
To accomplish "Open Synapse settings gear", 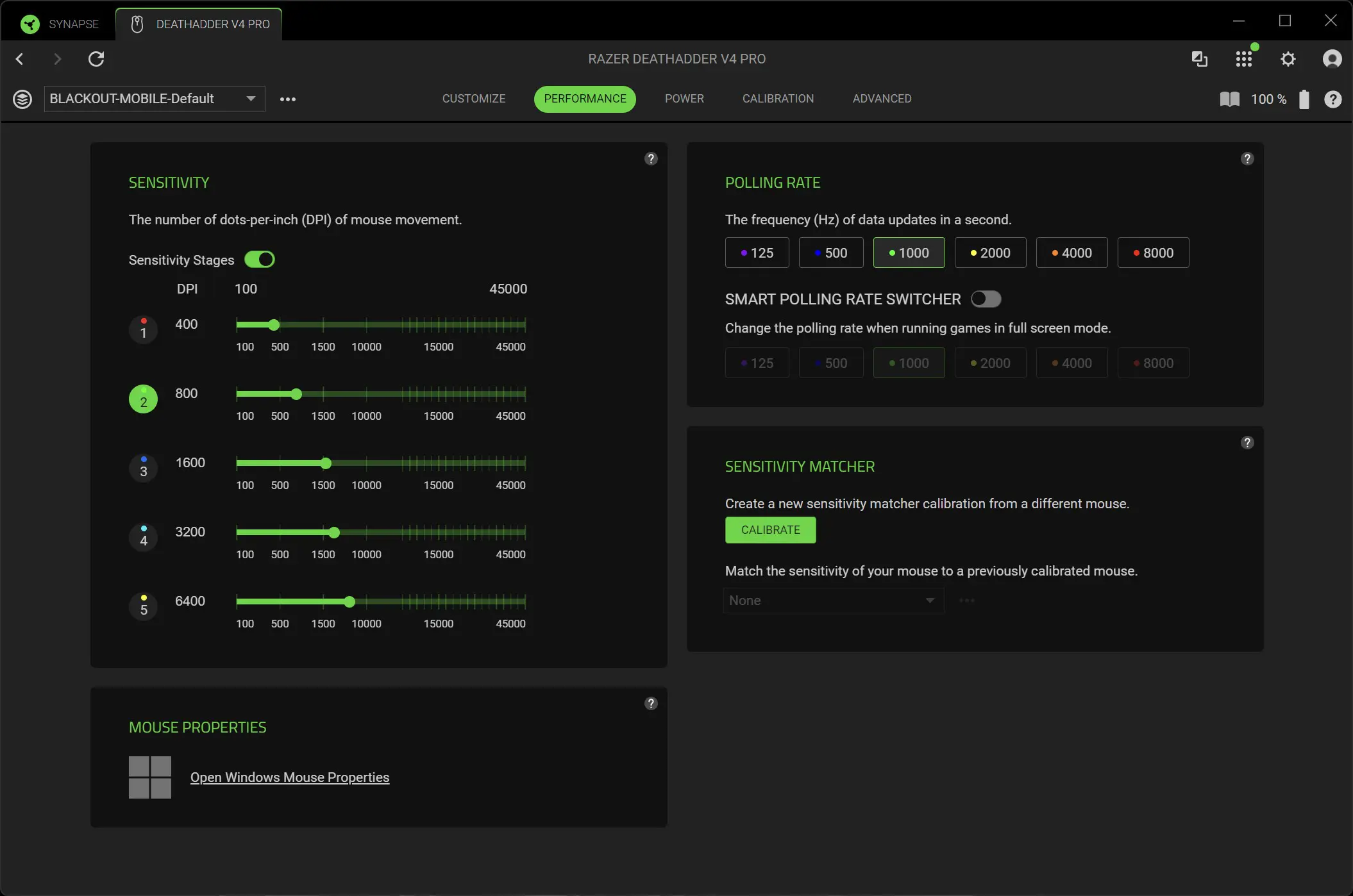I will (1288, 59).
